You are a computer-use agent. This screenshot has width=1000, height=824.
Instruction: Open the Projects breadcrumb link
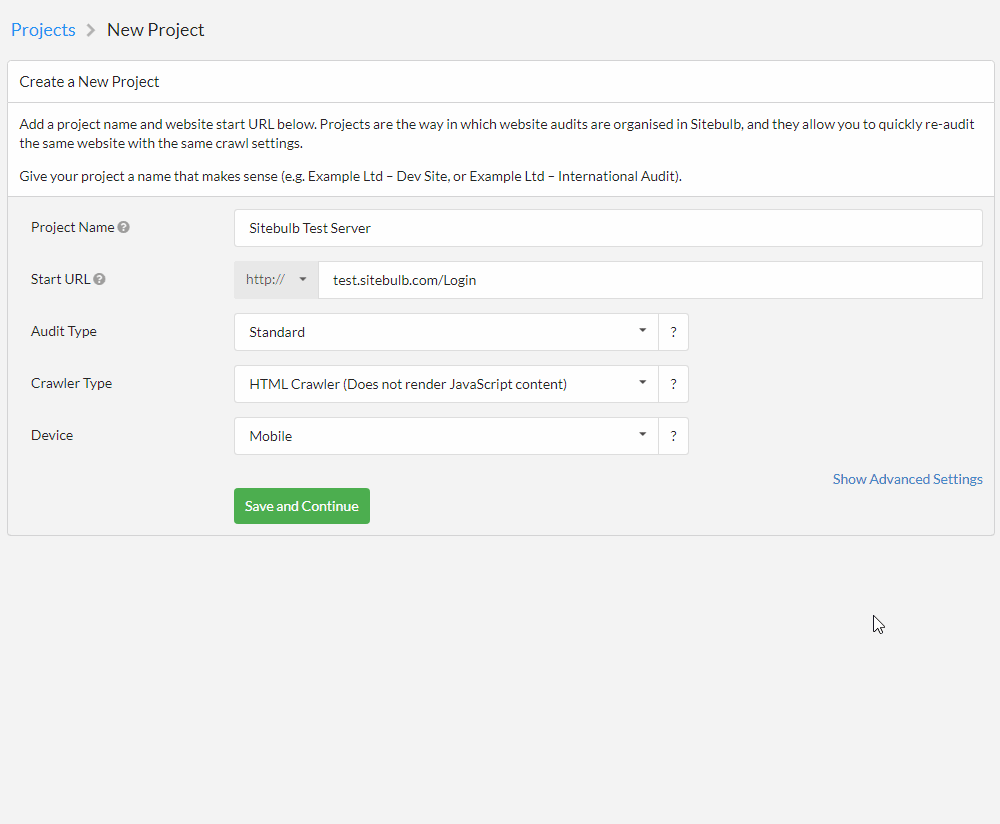43,30
